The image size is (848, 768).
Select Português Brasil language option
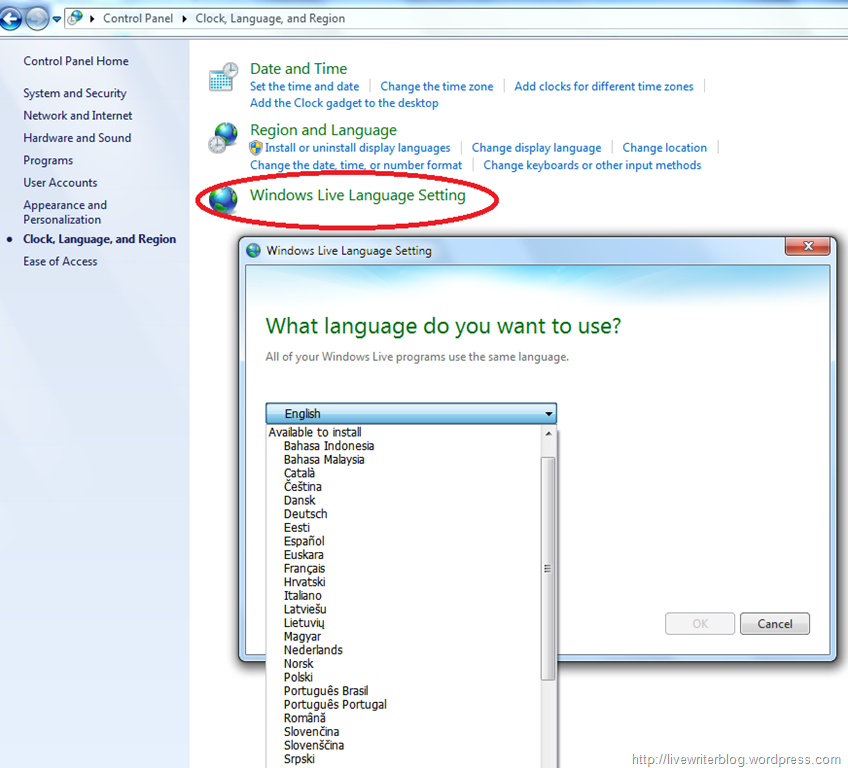(x=326, y=691)
